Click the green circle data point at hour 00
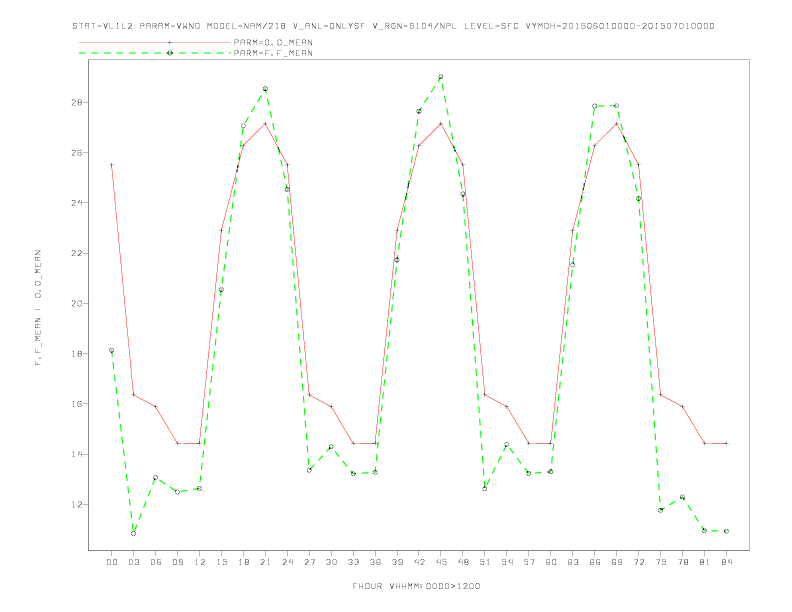Image resolution: width=792 pixels, height=612 pixels. click(112, 350)
